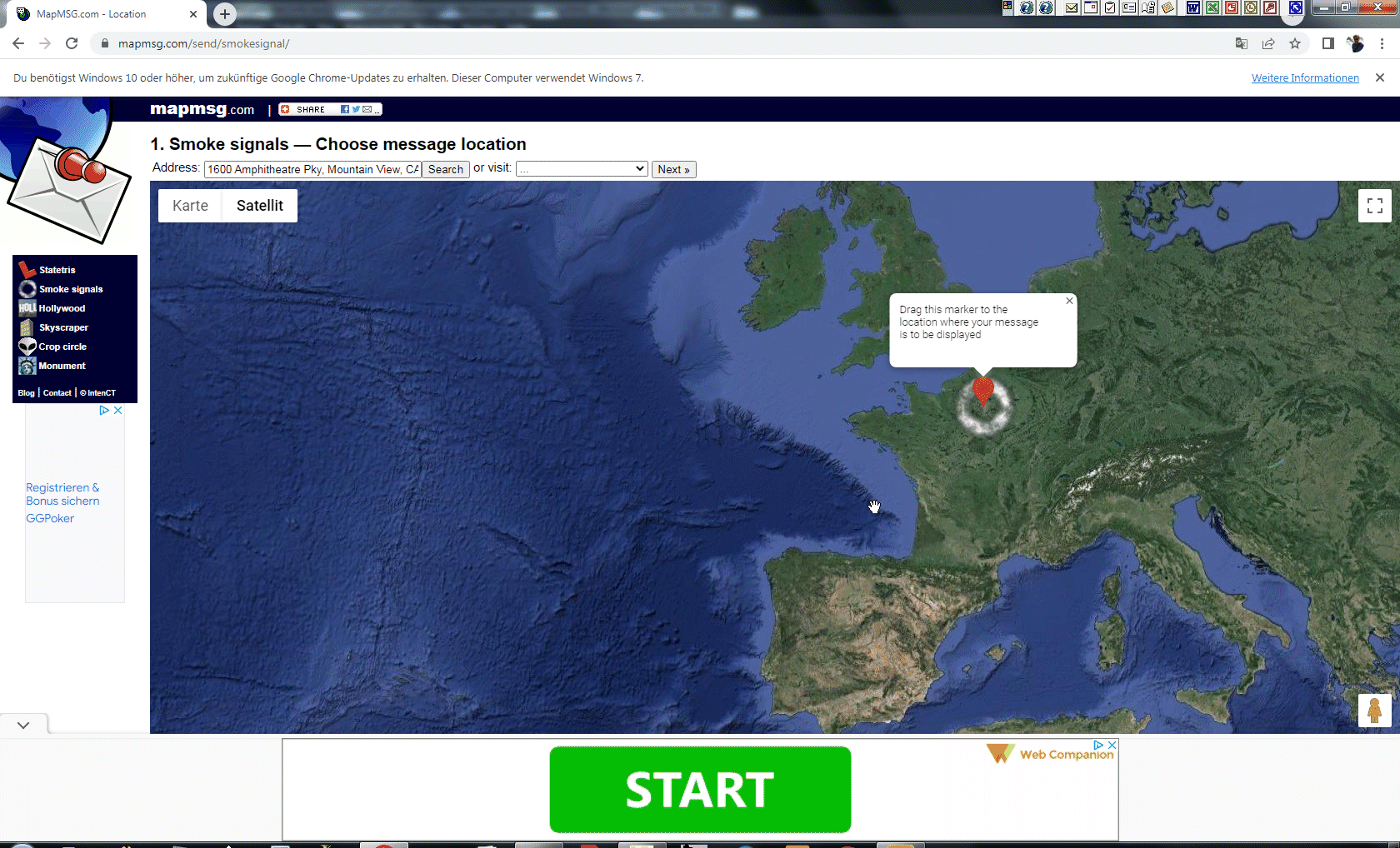Viewport: 1400px width, 848px height.
Task: Close the MapMSG.com tab
Action: (193, 14)
